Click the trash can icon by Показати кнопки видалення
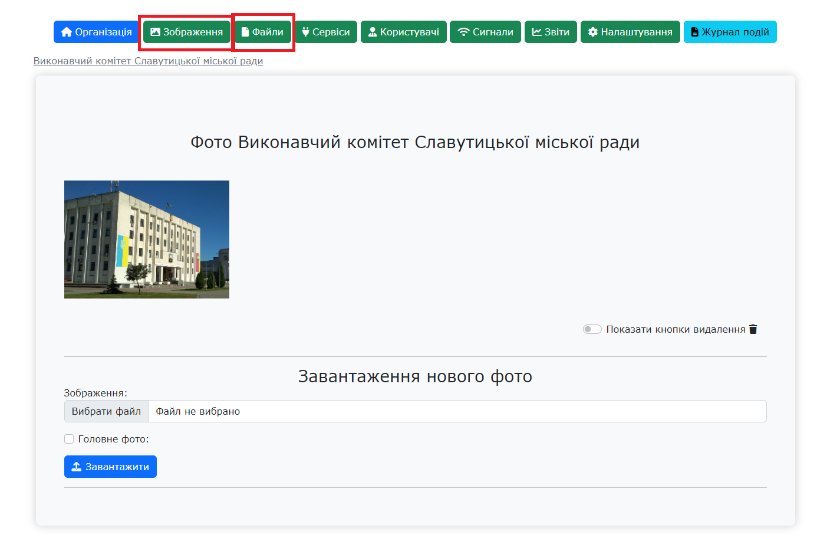The width and height of the screenshot is (840, 538). (753, 329)
